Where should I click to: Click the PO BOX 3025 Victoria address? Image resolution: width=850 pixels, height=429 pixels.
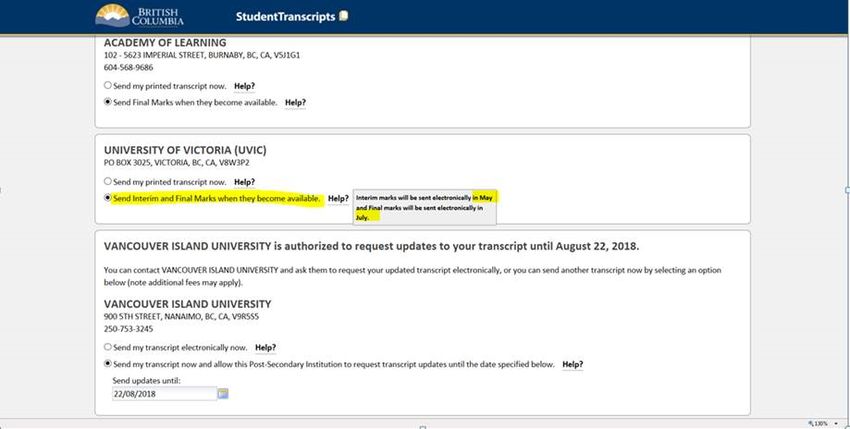pos(177,163)
